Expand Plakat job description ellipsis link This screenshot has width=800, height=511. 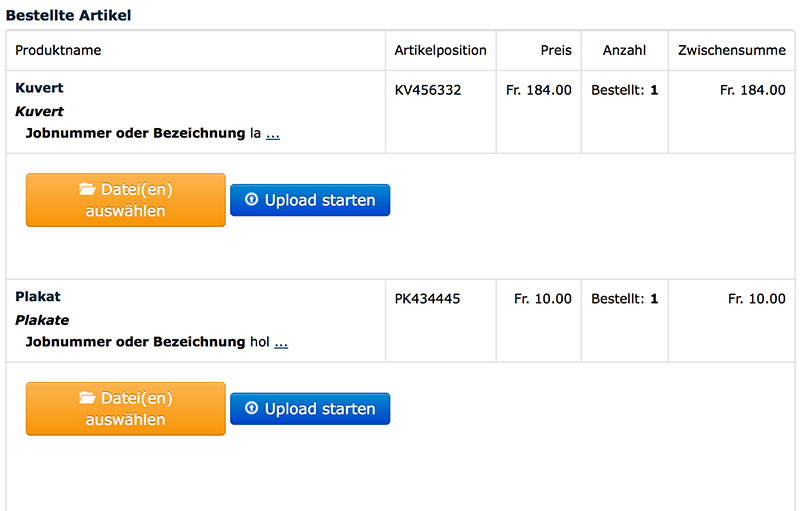click(281, 343)
